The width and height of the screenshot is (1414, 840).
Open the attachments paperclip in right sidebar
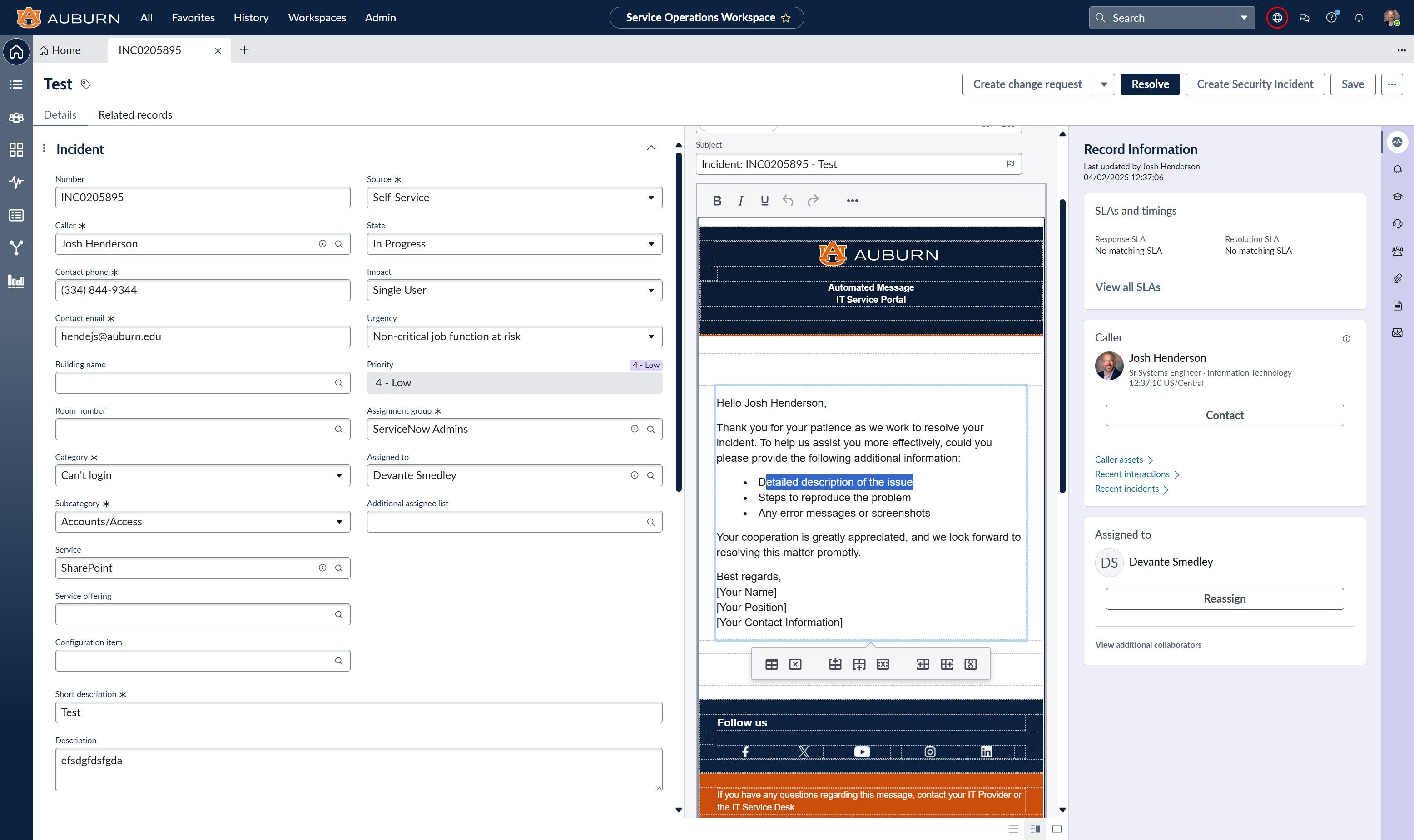click(x=1397, y=278)
